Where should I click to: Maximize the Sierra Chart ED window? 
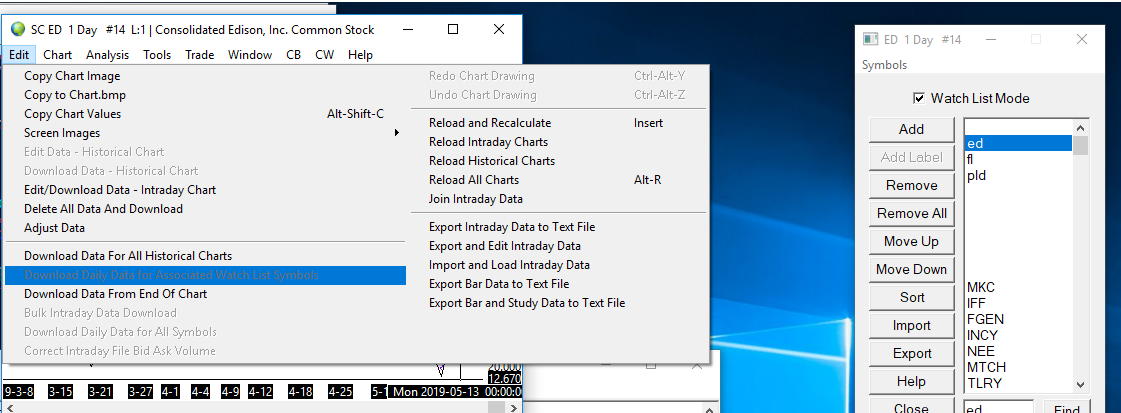(x=453, y=29)
